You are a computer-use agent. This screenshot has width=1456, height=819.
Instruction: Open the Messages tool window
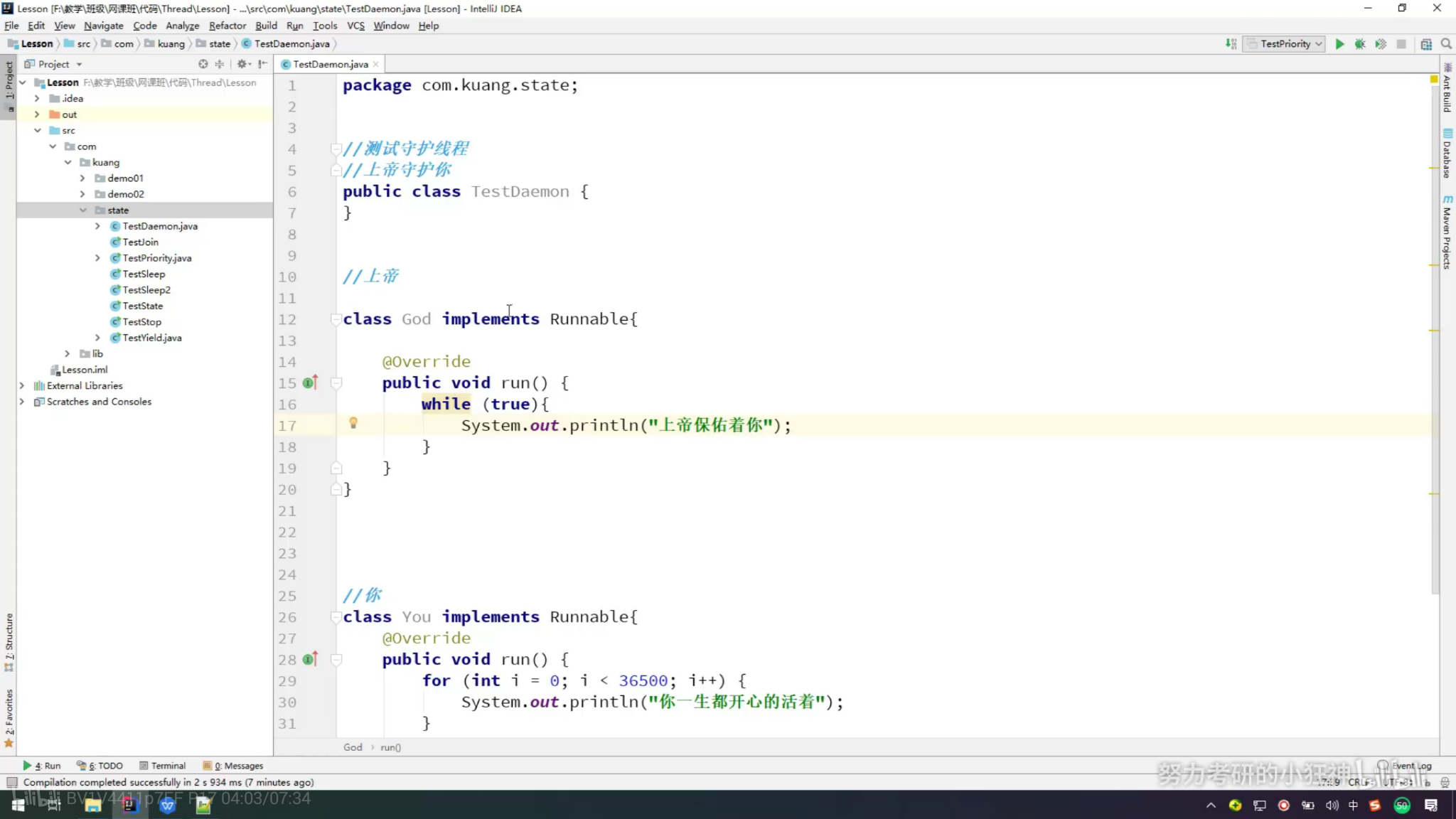232,766
